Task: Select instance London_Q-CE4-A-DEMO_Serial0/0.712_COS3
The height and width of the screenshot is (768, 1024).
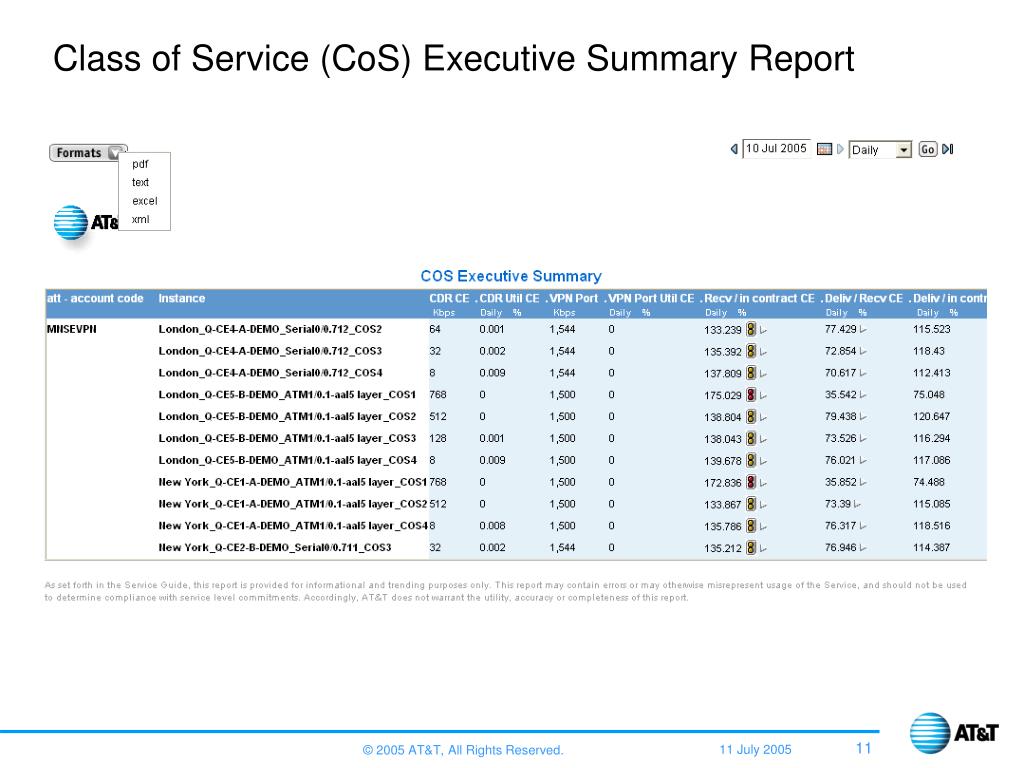Action: pyautogui.click(x=270, y=351)
